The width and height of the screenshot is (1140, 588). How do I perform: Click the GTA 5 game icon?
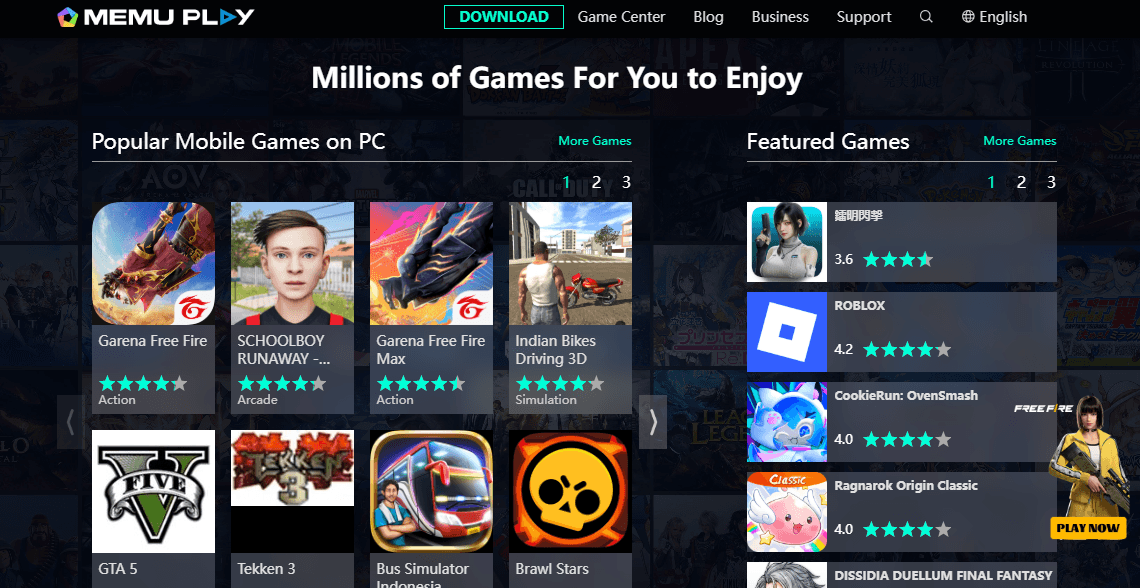tap(153, 491)
